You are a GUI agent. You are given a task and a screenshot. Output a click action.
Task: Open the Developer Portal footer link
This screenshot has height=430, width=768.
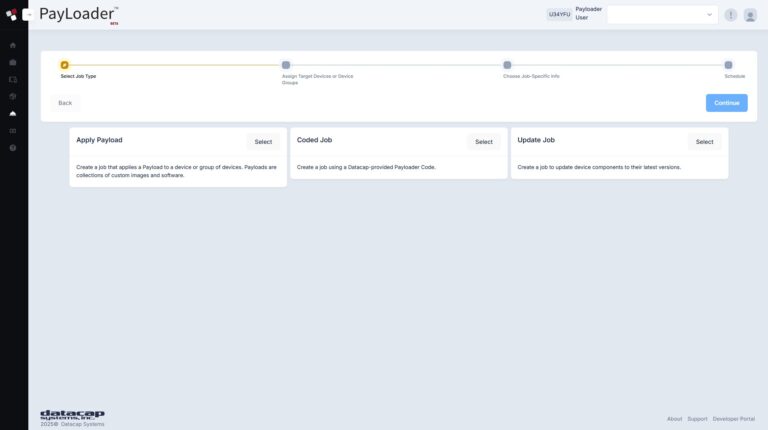[733, 419]
